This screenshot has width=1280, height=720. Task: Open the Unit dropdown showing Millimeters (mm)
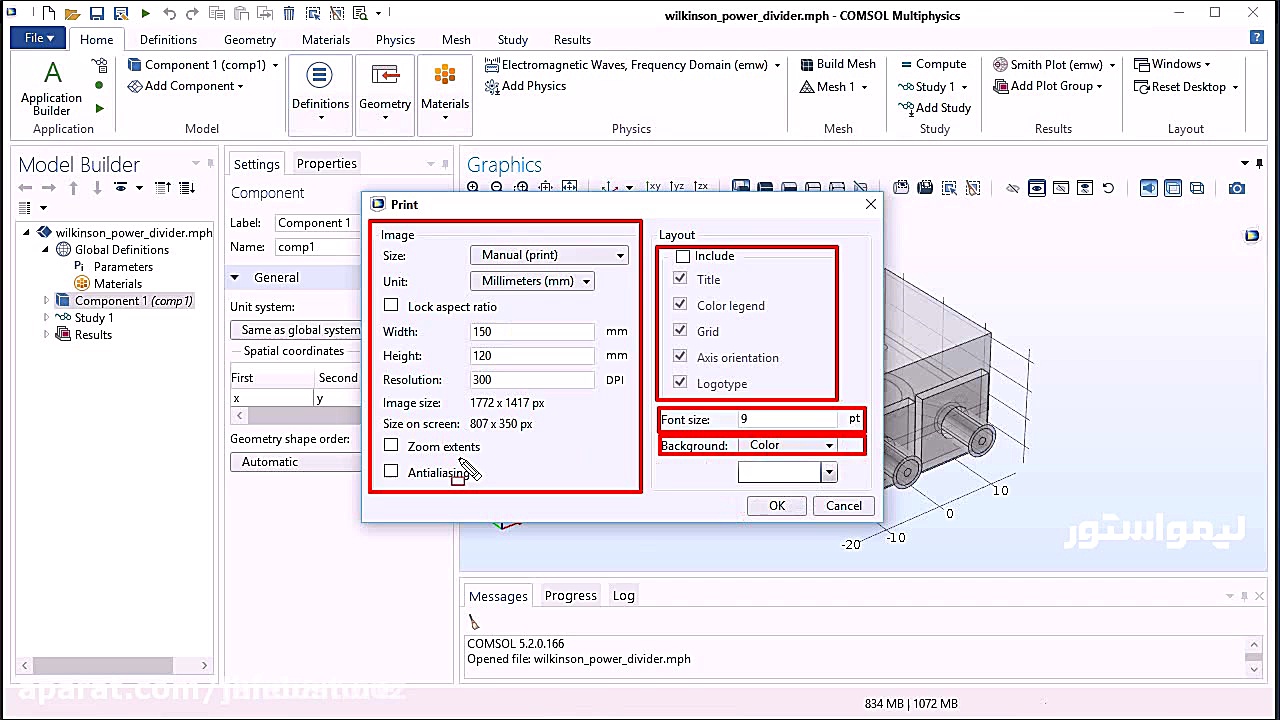coord(532,282)
